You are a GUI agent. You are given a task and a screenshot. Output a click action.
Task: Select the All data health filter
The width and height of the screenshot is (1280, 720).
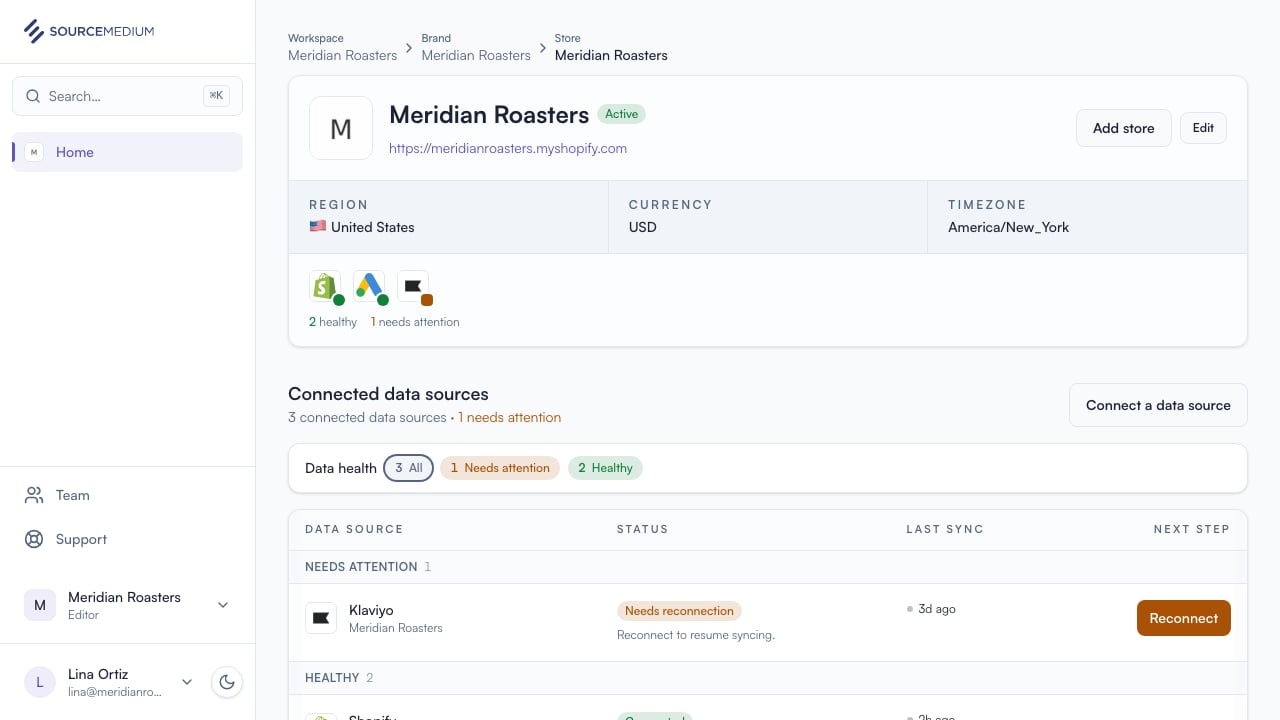coord(409,468)
